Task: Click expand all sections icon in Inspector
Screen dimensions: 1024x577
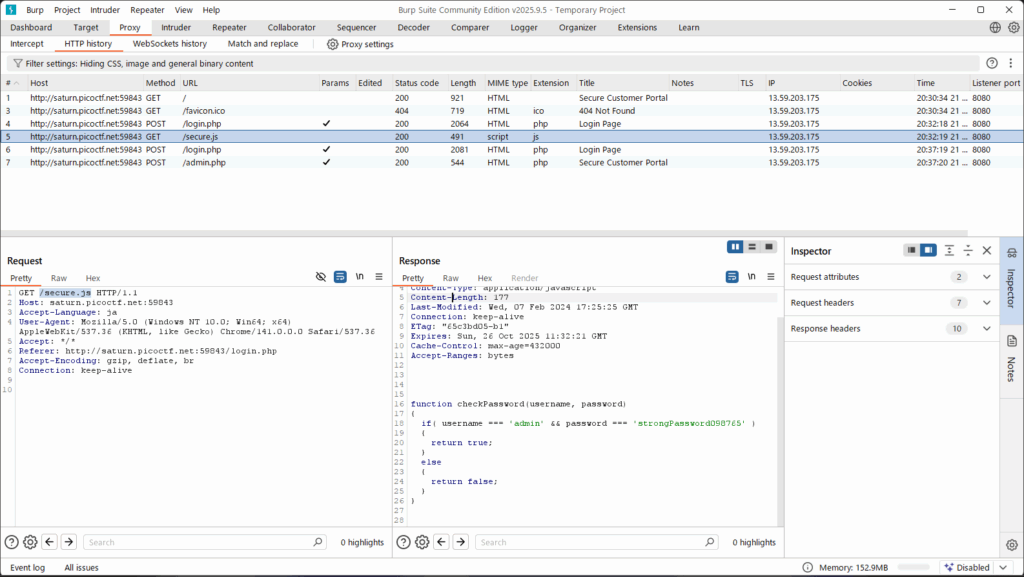Action: (949, 250)
